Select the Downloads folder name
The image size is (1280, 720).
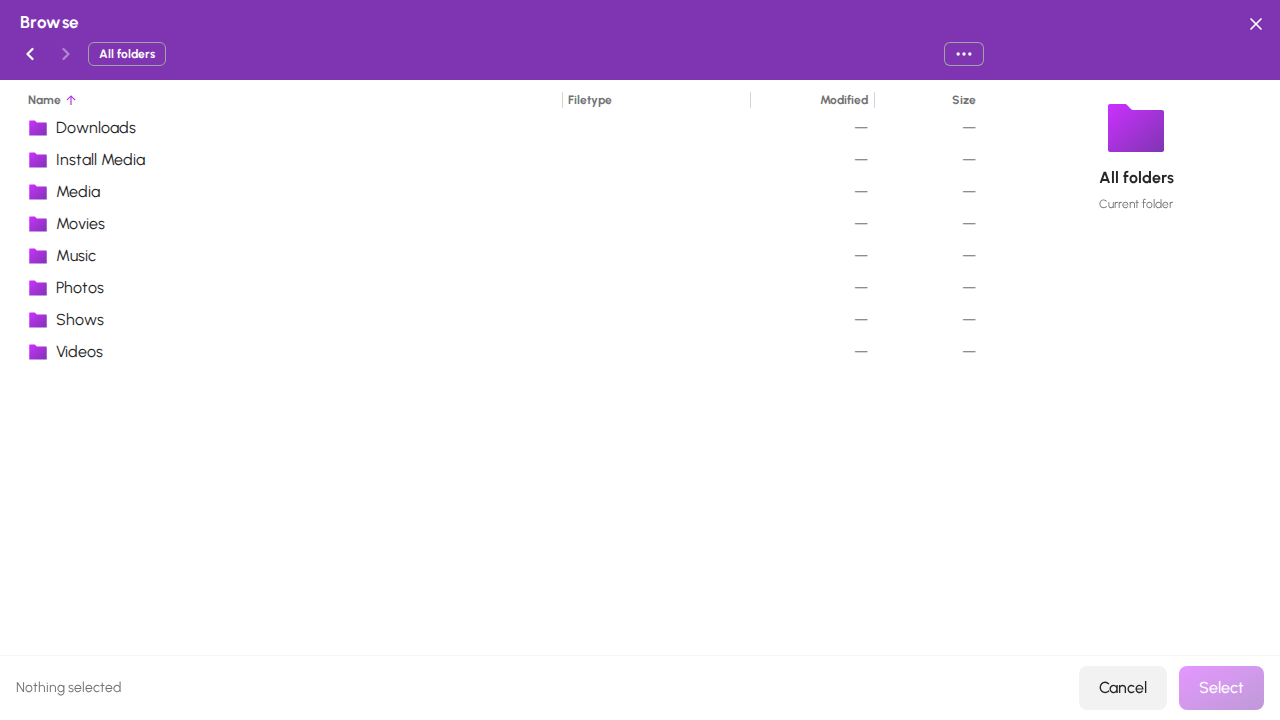coord(96,128)
